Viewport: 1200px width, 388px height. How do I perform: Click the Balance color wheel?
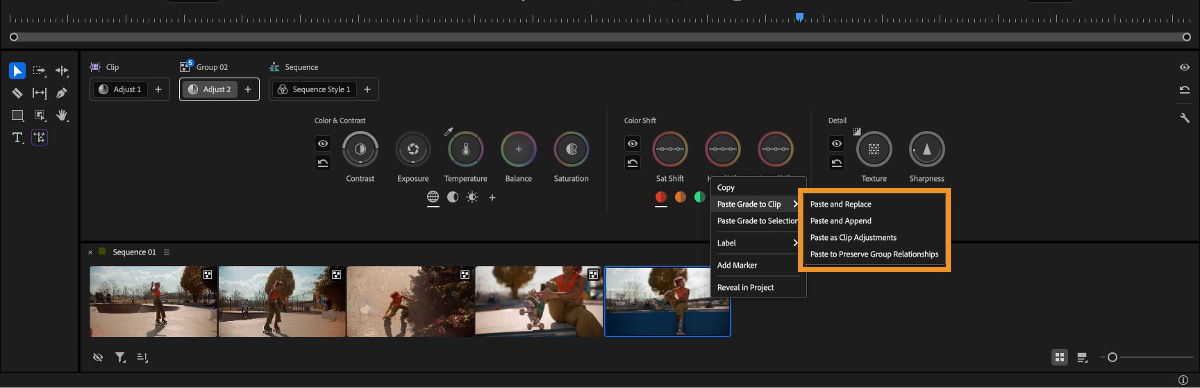click(x=519, y=150)
